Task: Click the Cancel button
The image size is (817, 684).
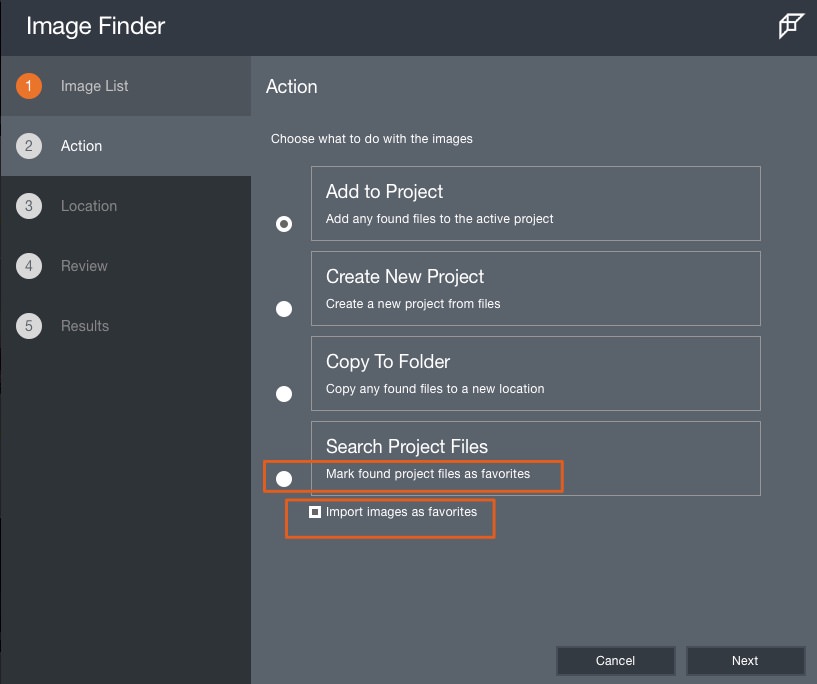Action: [615, 661]
